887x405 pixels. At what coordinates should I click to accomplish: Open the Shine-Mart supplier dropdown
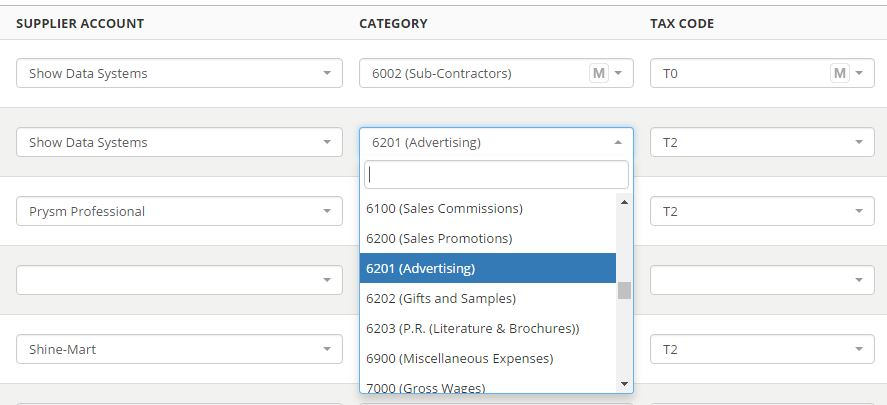(179, 349)
